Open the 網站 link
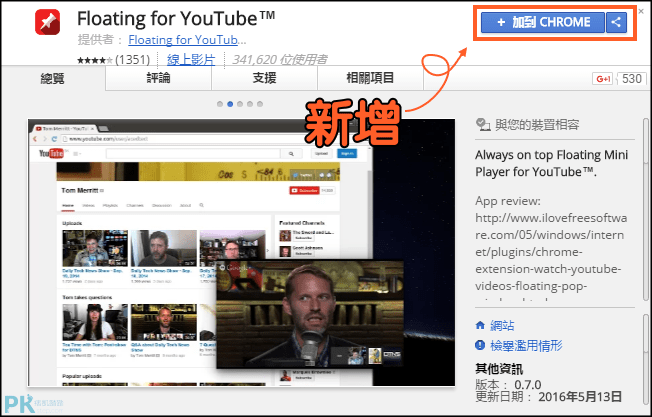The image size is (652, 417). coord(502,325)
